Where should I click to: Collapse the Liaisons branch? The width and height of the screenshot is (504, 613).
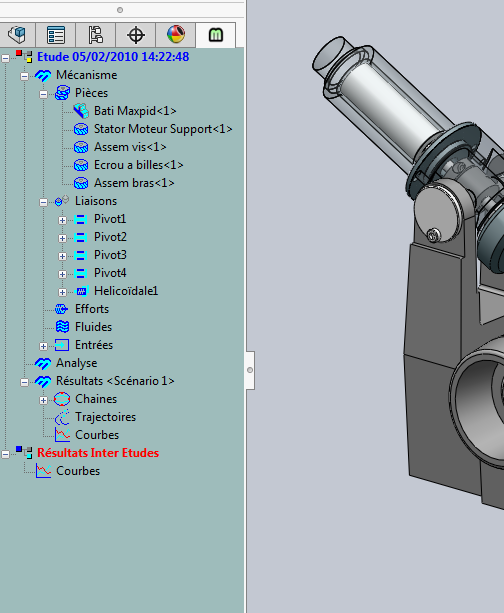tap(43, 202)
